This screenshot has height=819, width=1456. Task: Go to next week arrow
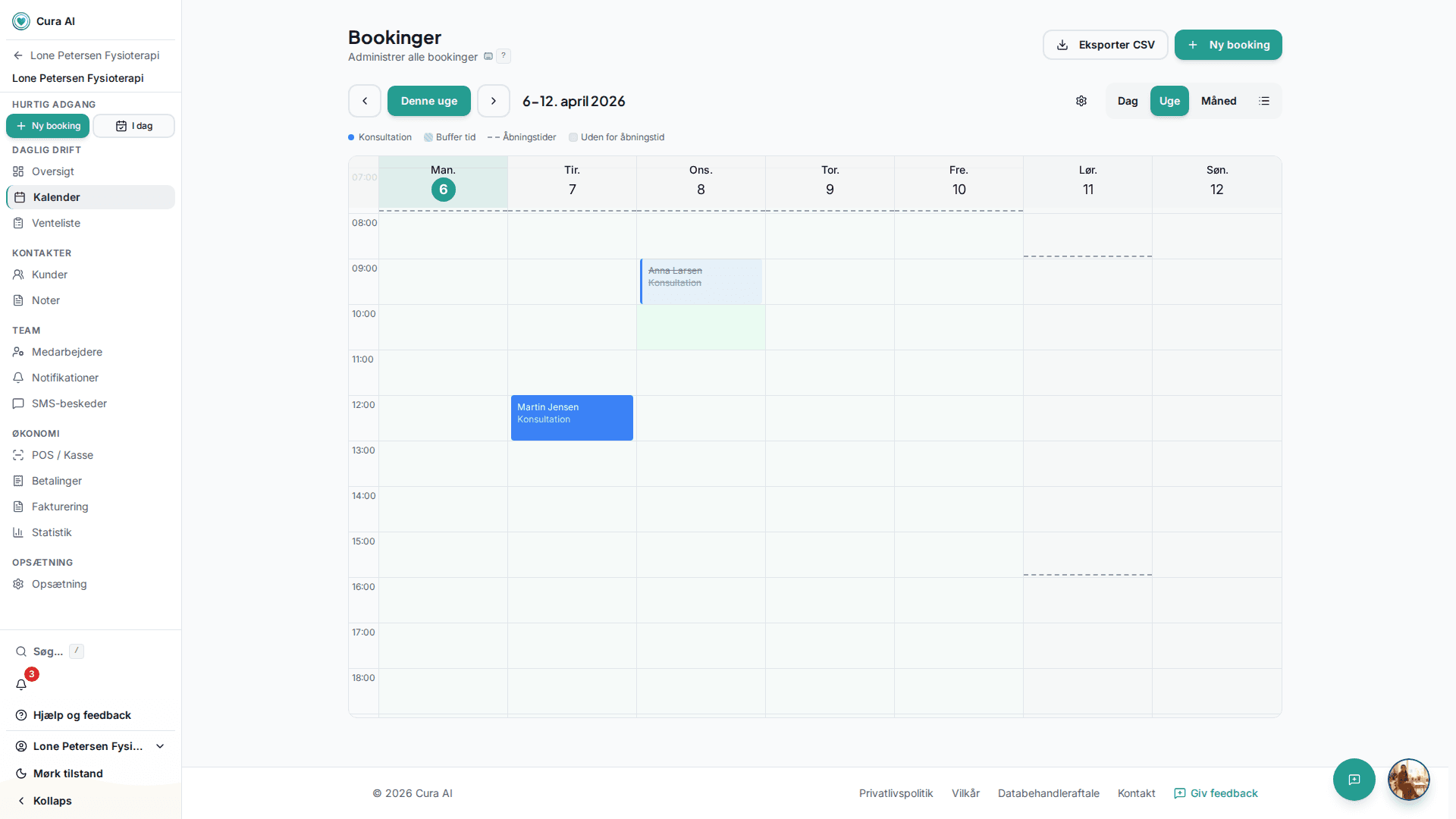pyautogui.click(x=494, y=101)
